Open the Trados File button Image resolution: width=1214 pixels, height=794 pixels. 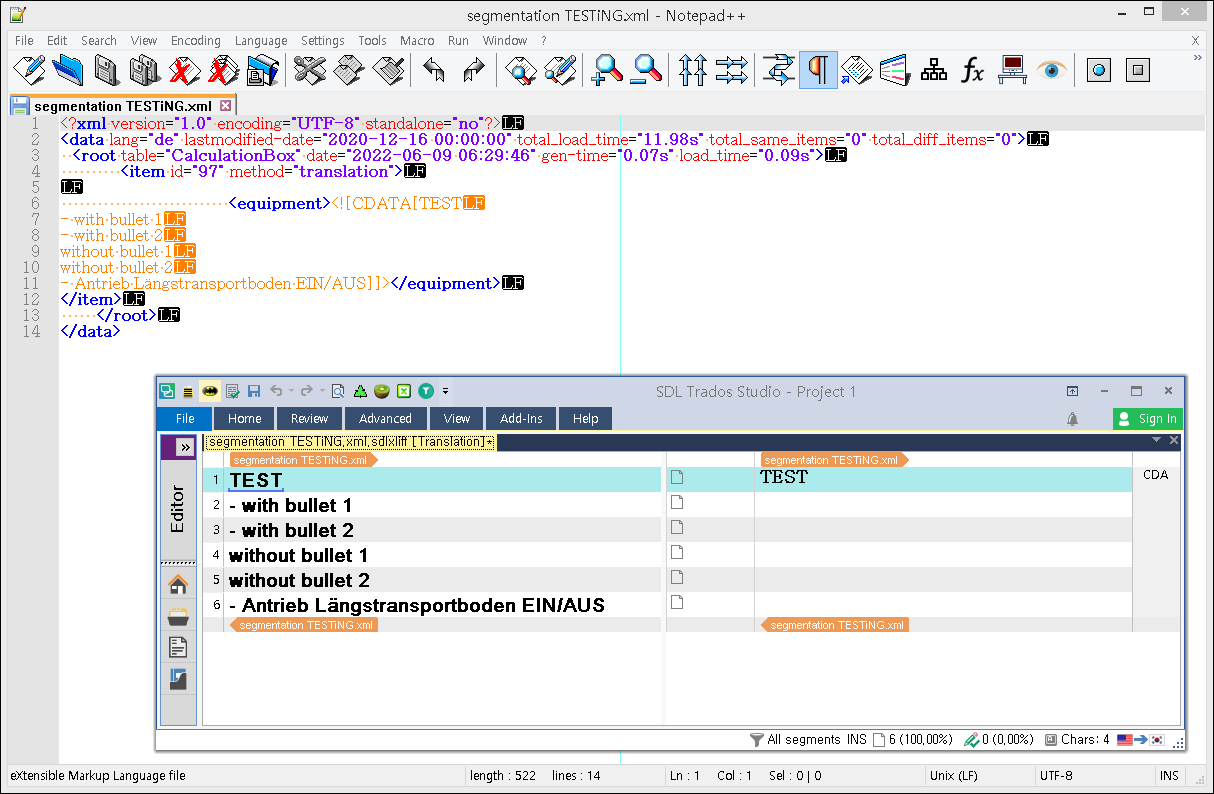click(x=185, y=419)
